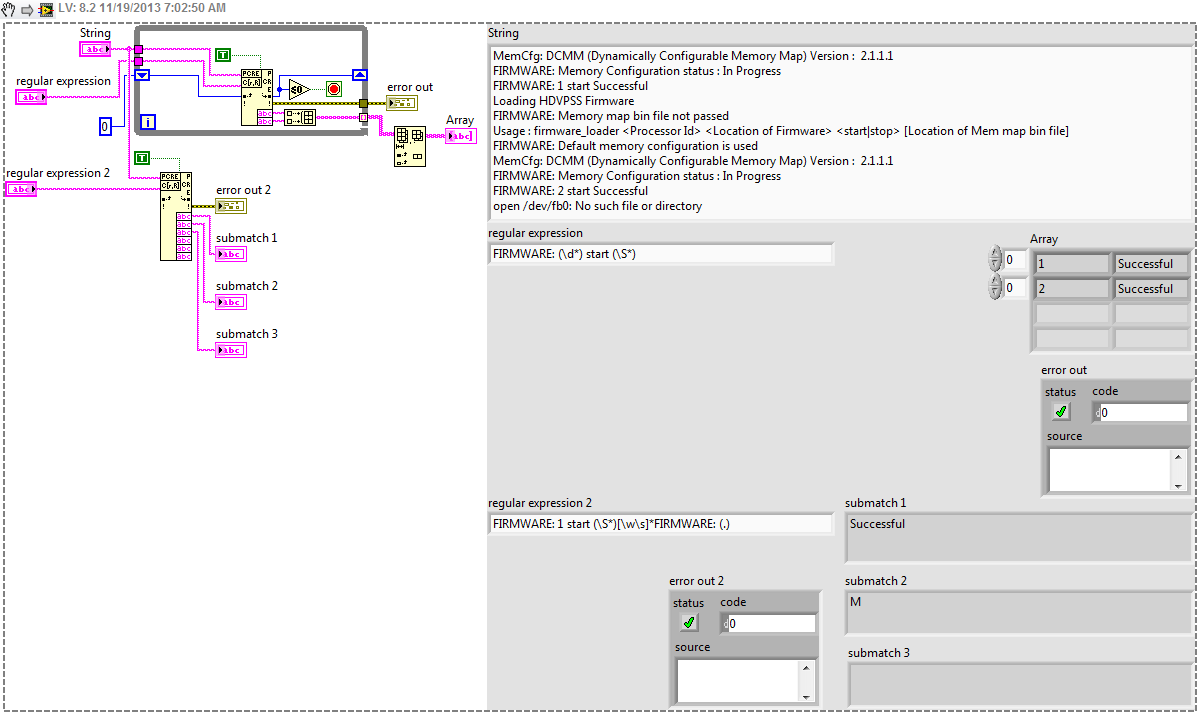Click the Array column index value field

click(1015, 288)
